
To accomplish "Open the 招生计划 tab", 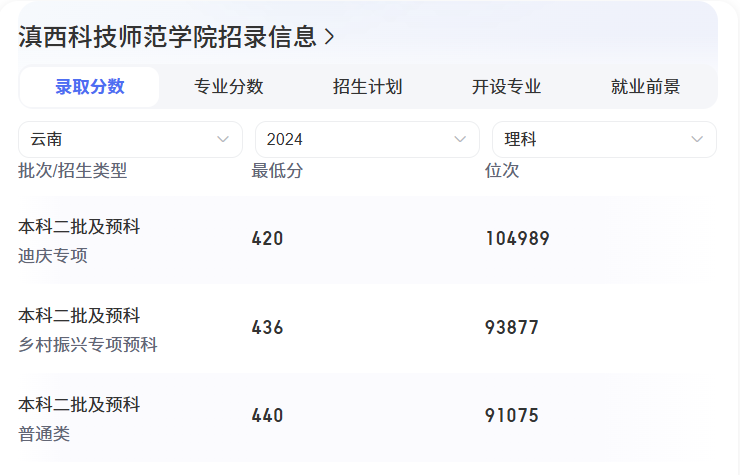I will 368,87.
